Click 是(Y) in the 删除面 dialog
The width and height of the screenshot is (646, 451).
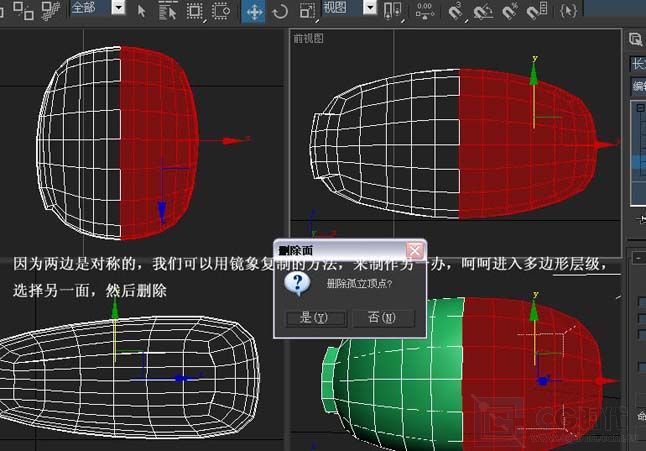coord(316,318)
